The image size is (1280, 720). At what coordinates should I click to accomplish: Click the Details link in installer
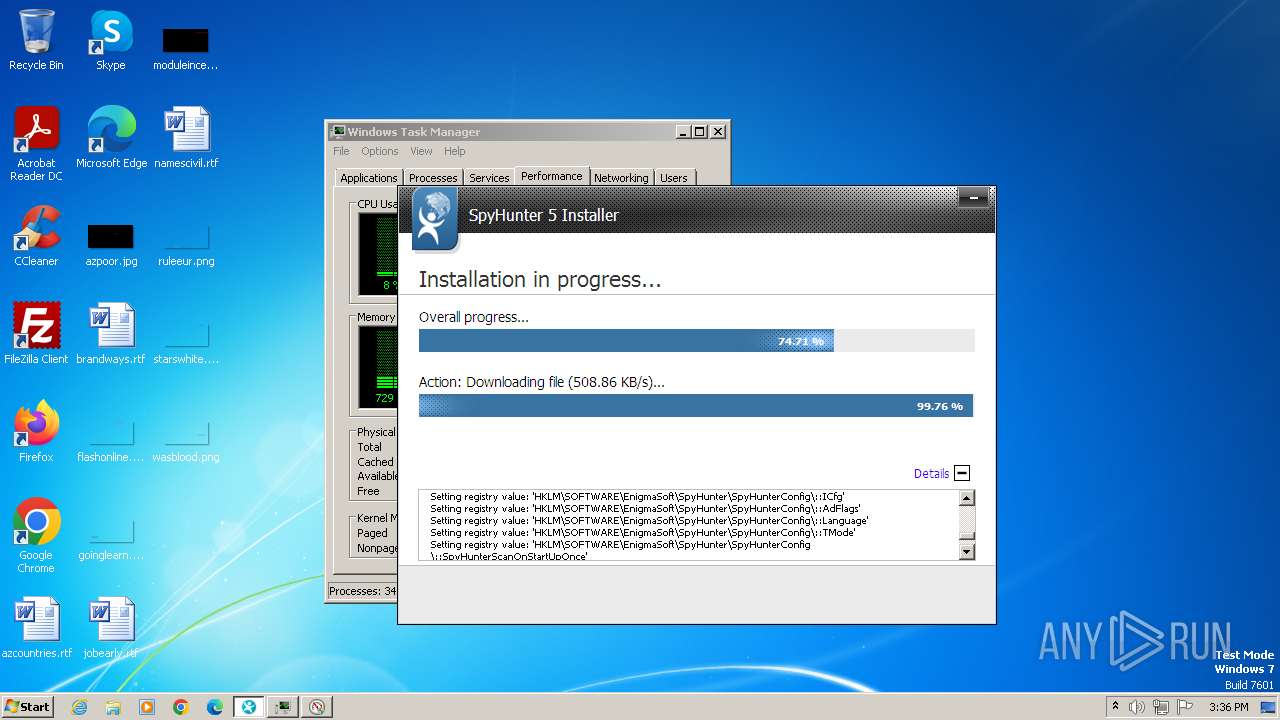(x=931, y=474)
